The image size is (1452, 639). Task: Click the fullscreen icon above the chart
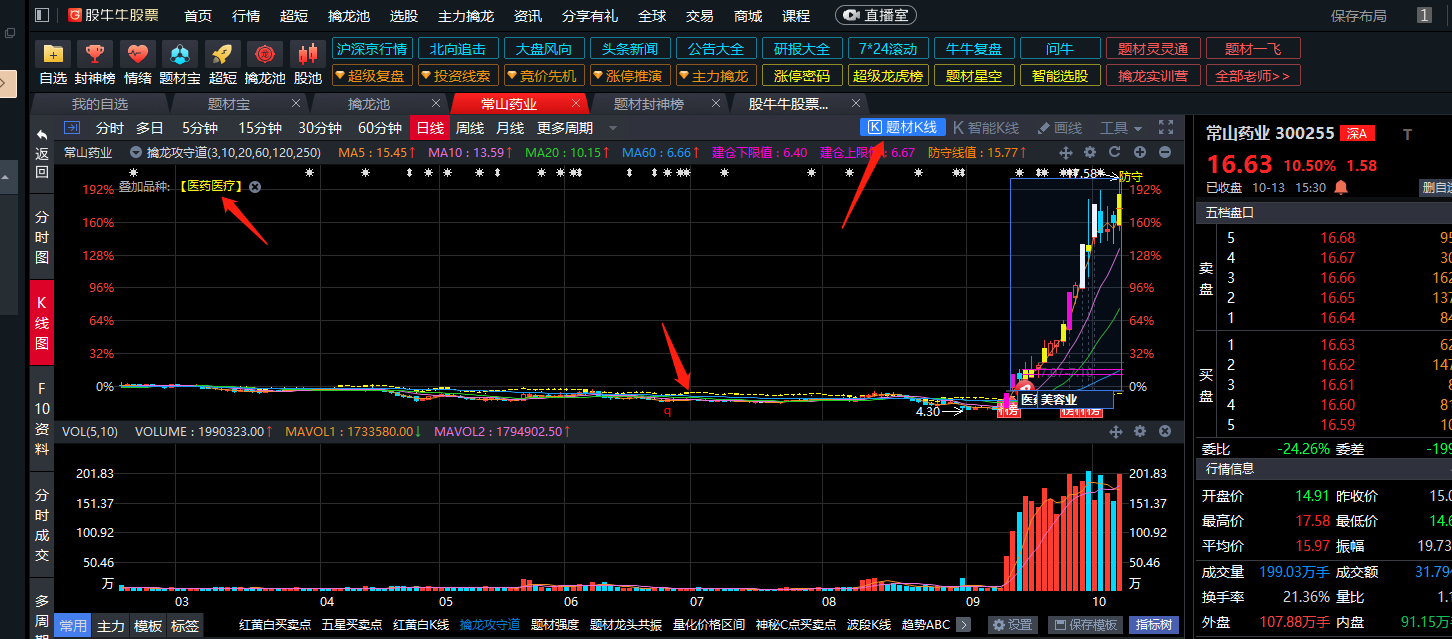pyautogui.click(x=1165, y=127)
